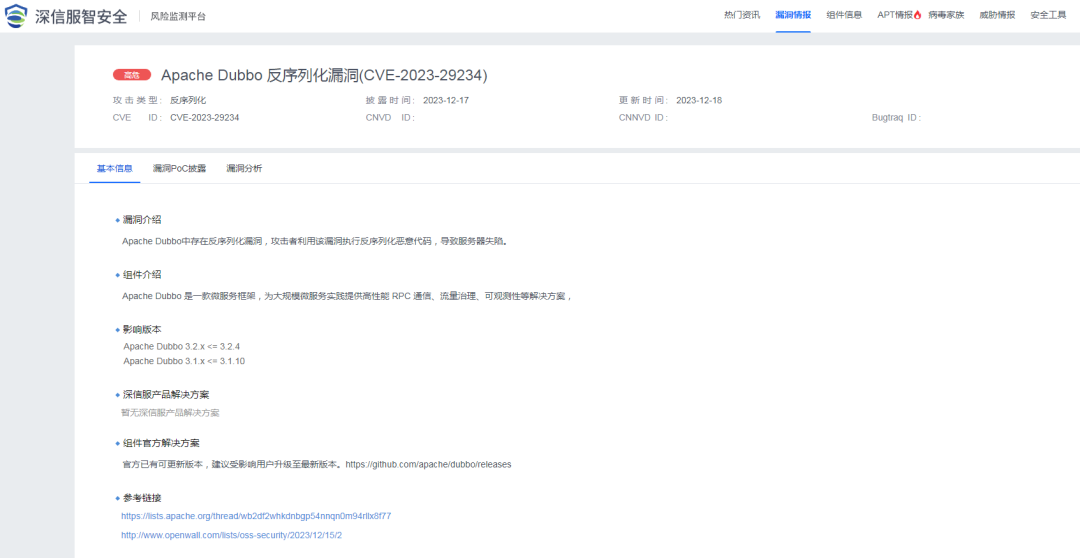The width and height of the screenshot is (1080, 558).
Task: Click the CNNVD ID label
Action: coord(643,118)
